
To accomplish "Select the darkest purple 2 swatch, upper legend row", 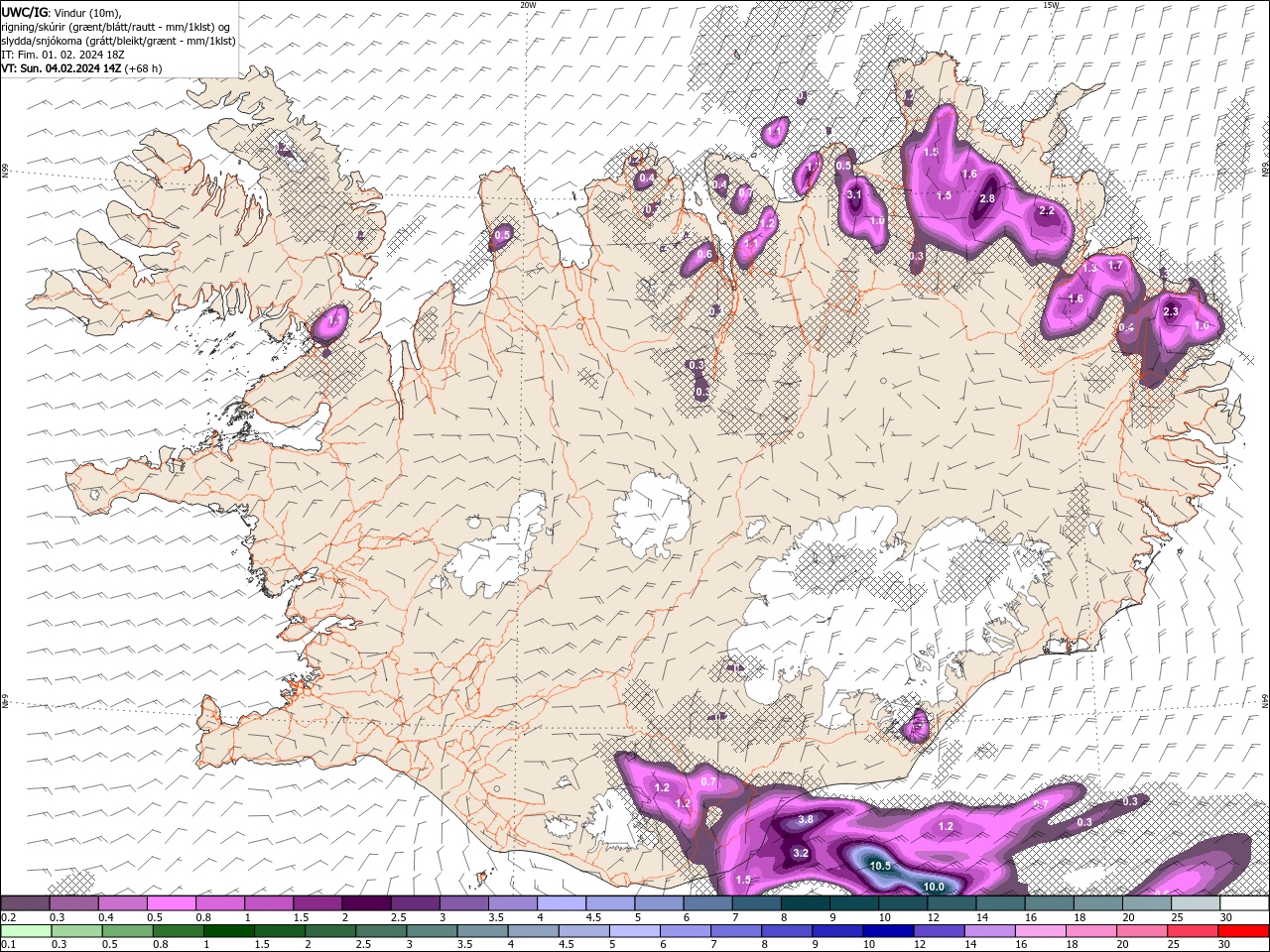I will pyautogui.click(x=366, y=903).
